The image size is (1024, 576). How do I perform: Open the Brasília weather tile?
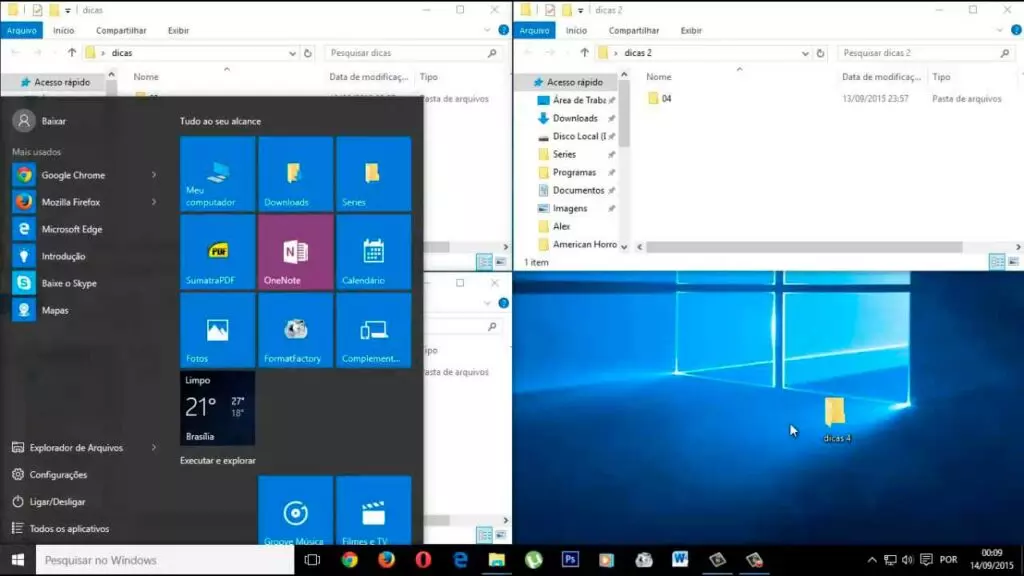tap(217, 408)
